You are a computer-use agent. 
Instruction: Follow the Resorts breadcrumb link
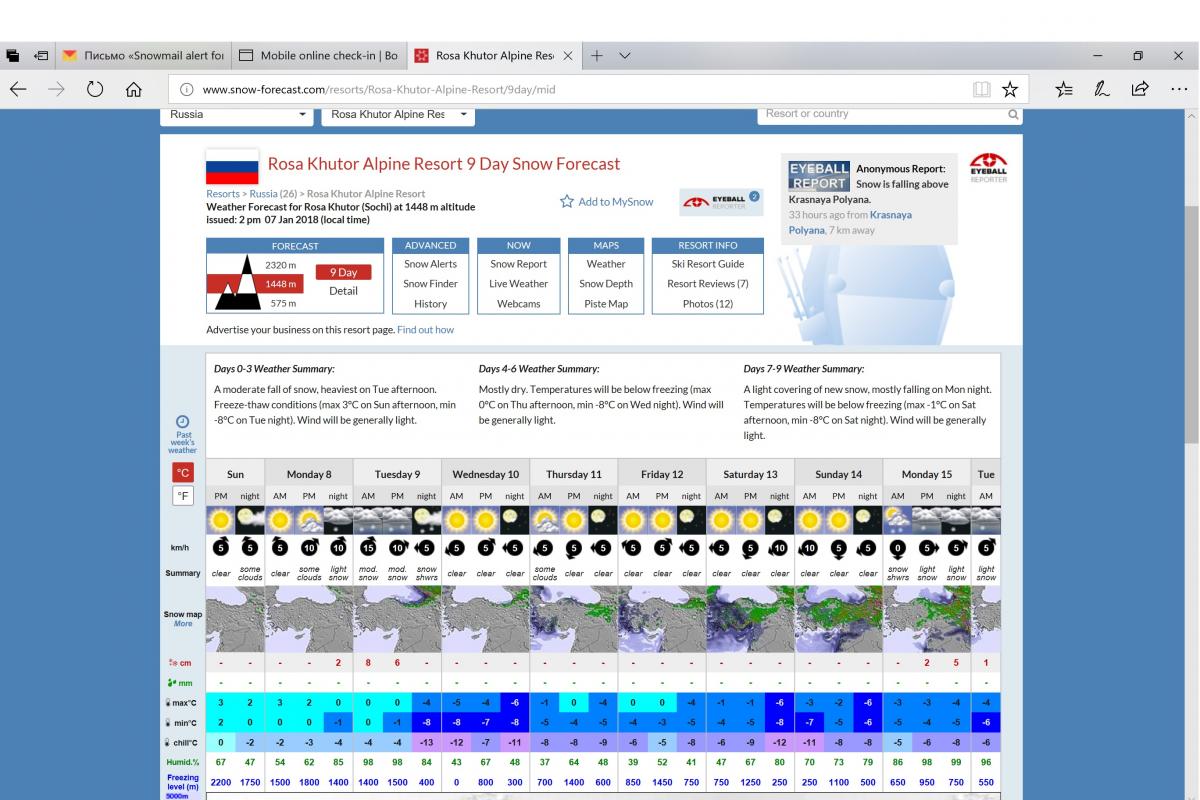pos(223,194)
